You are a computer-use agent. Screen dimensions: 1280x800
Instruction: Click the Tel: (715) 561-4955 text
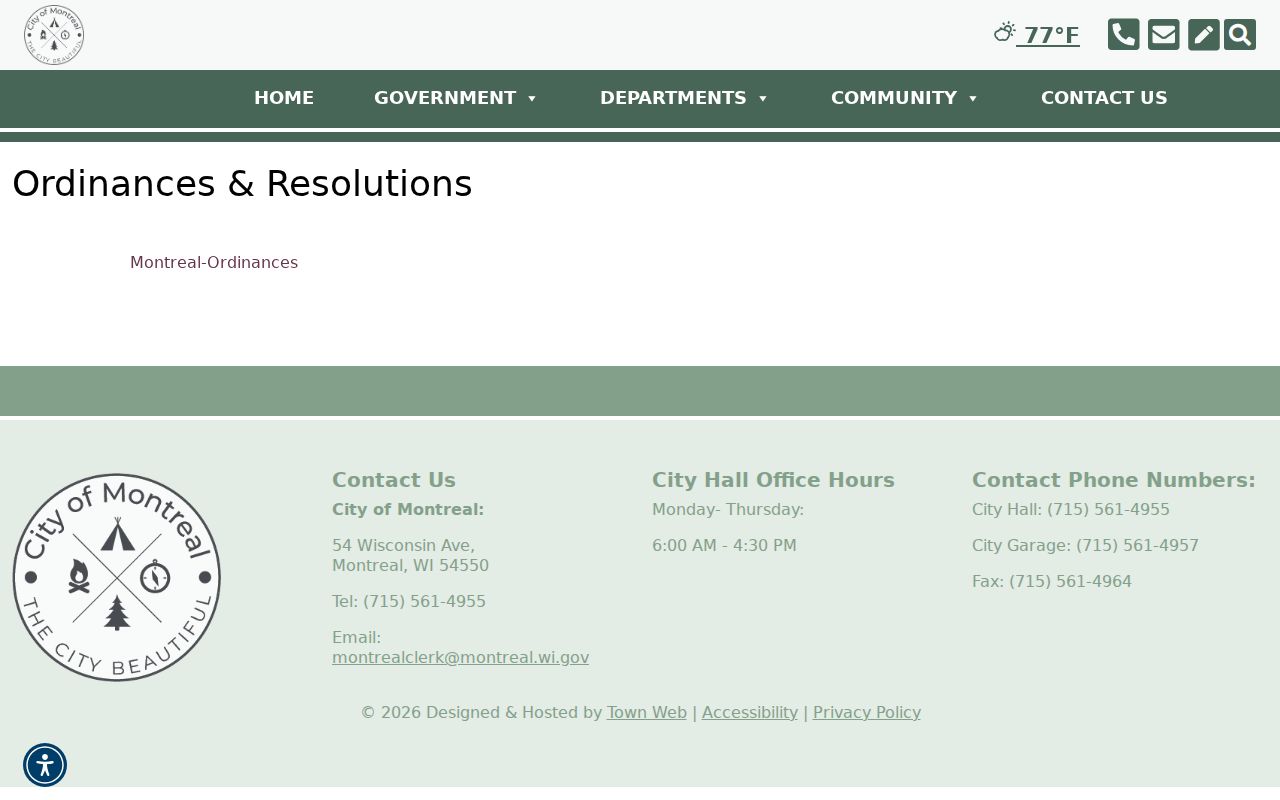click(409, 602)
